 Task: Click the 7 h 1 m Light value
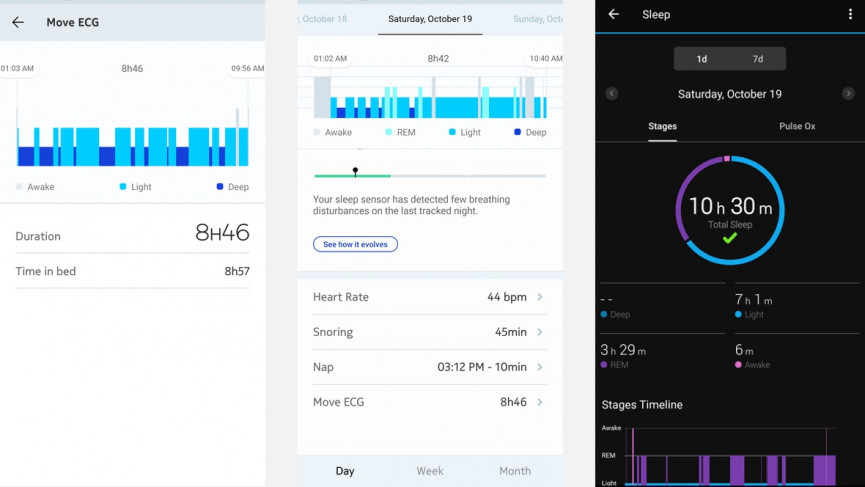point(753,299)
